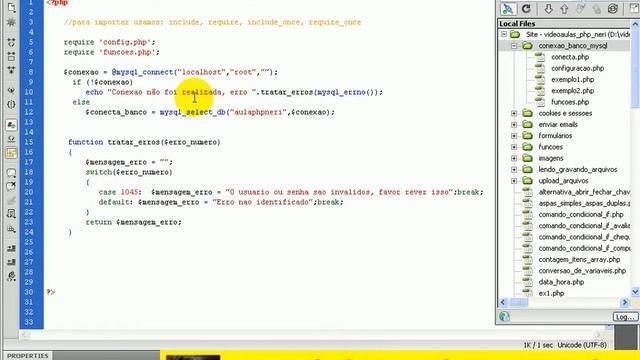Click Apply Comment icon
The height and width of the screenshot is (360, 640).
(x=11, y=173)
